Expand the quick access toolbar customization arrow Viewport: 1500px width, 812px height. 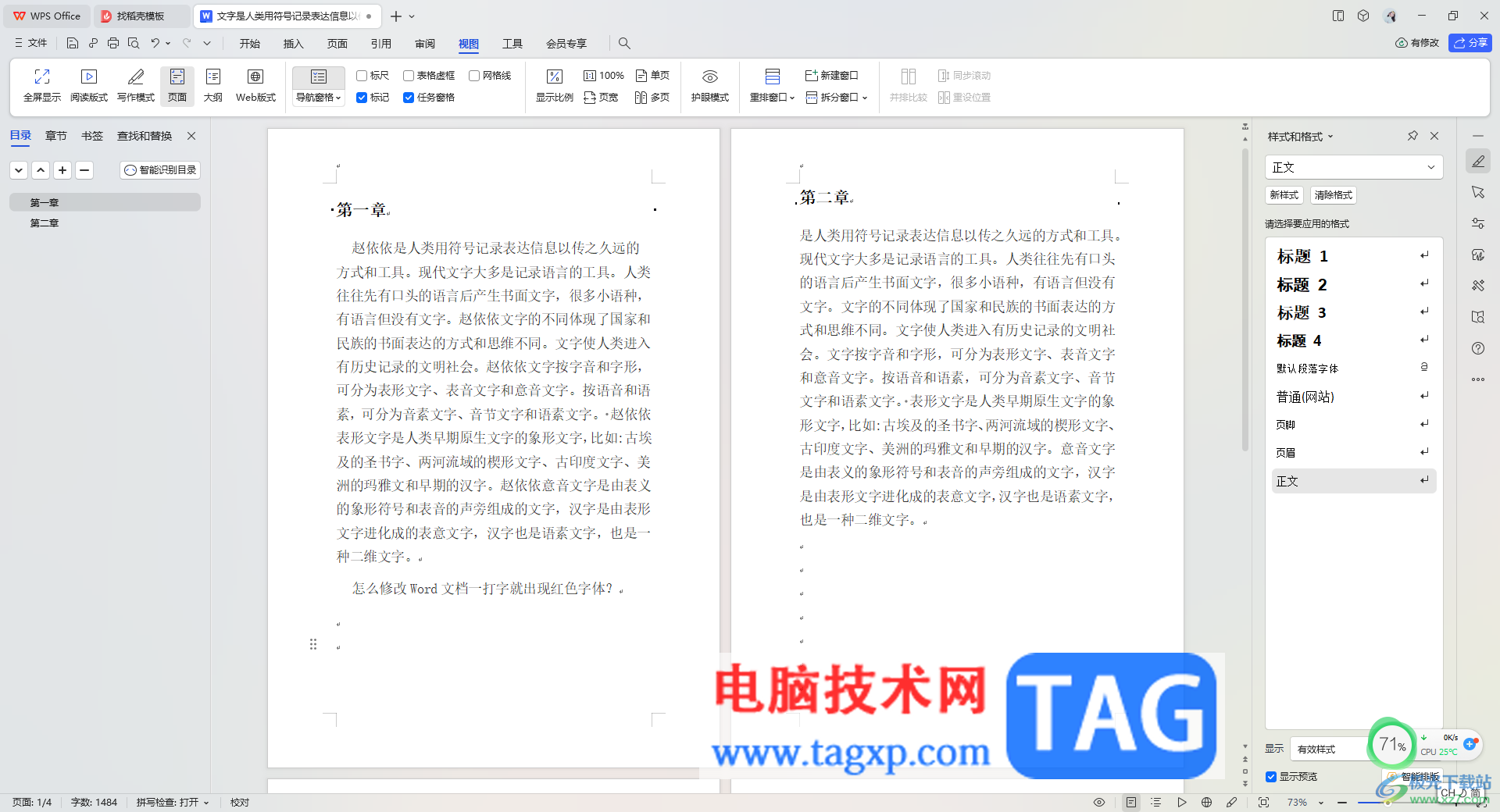(x=207, y=43)
